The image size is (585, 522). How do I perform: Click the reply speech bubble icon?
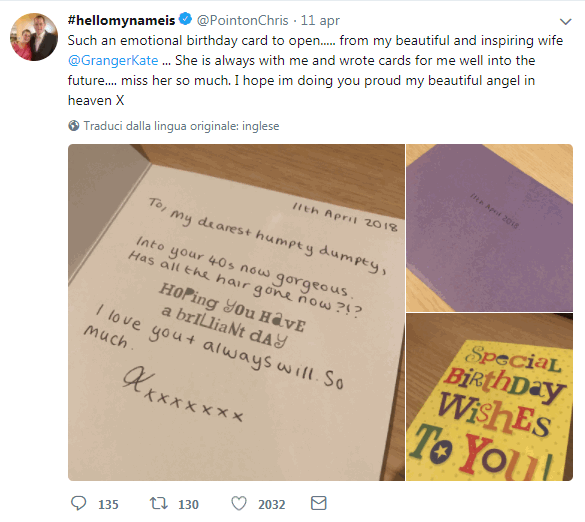79,503
